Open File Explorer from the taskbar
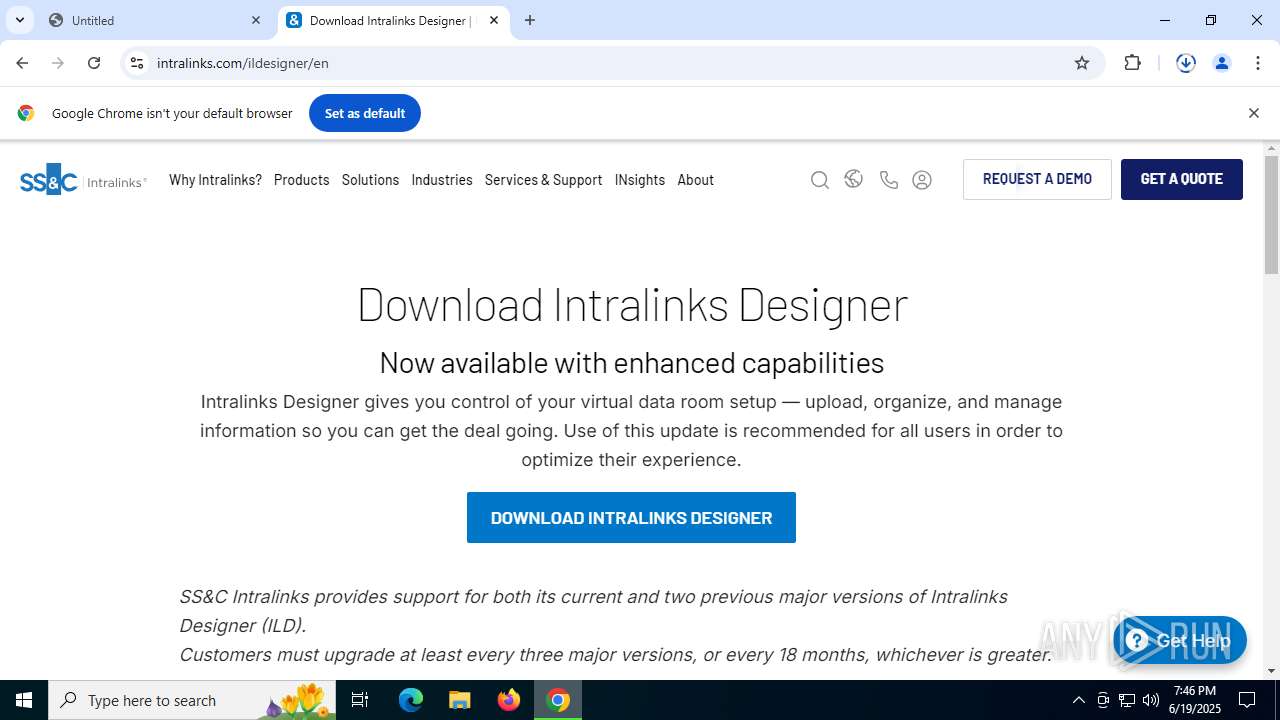 pyautogui.click(x=459, y=700)
